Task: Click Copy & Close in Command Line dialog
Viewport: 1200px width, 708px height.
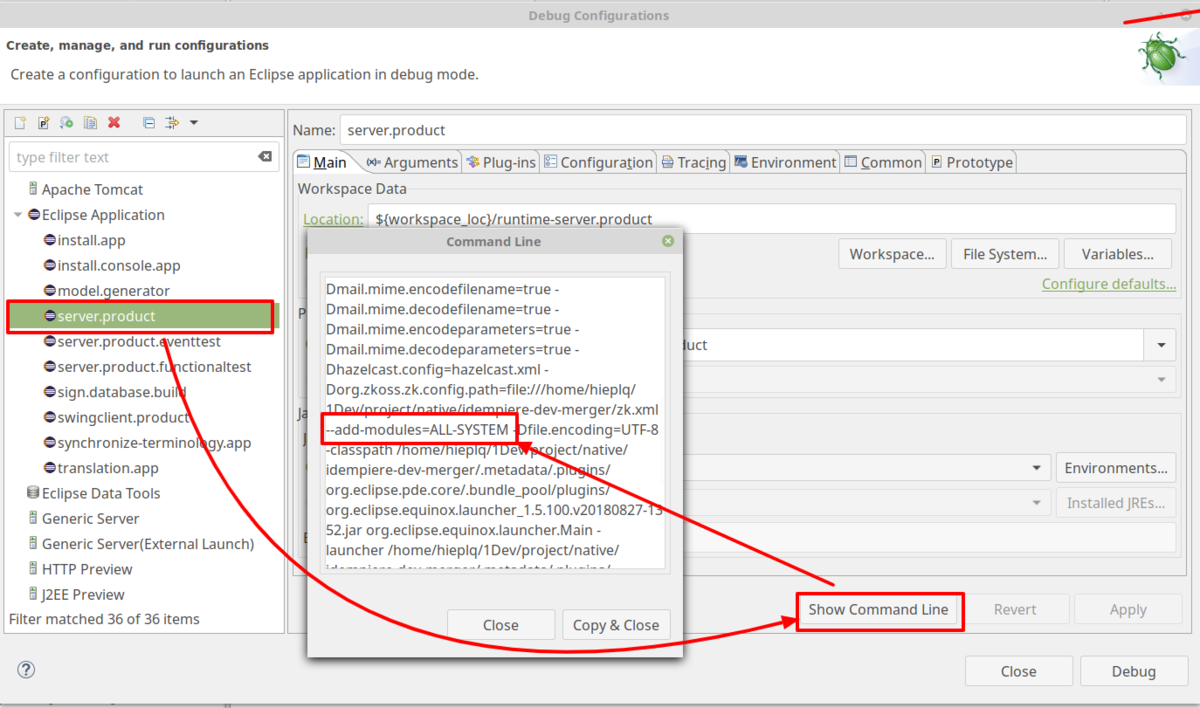Action: point(615,625)
